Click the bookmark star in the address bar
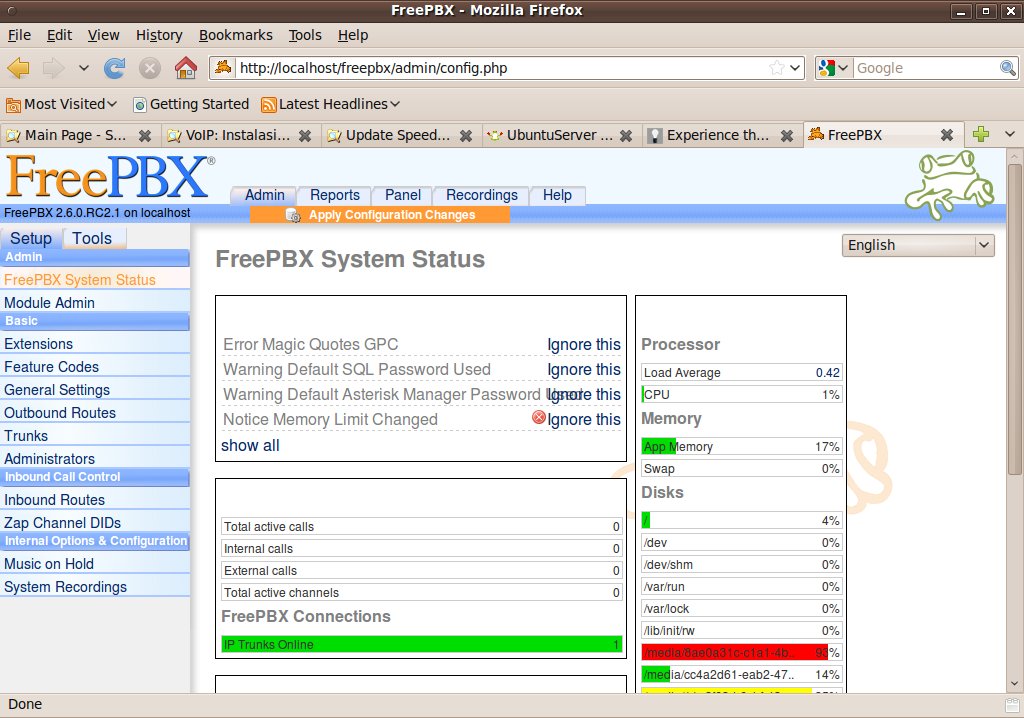 [x=776, y=68]
